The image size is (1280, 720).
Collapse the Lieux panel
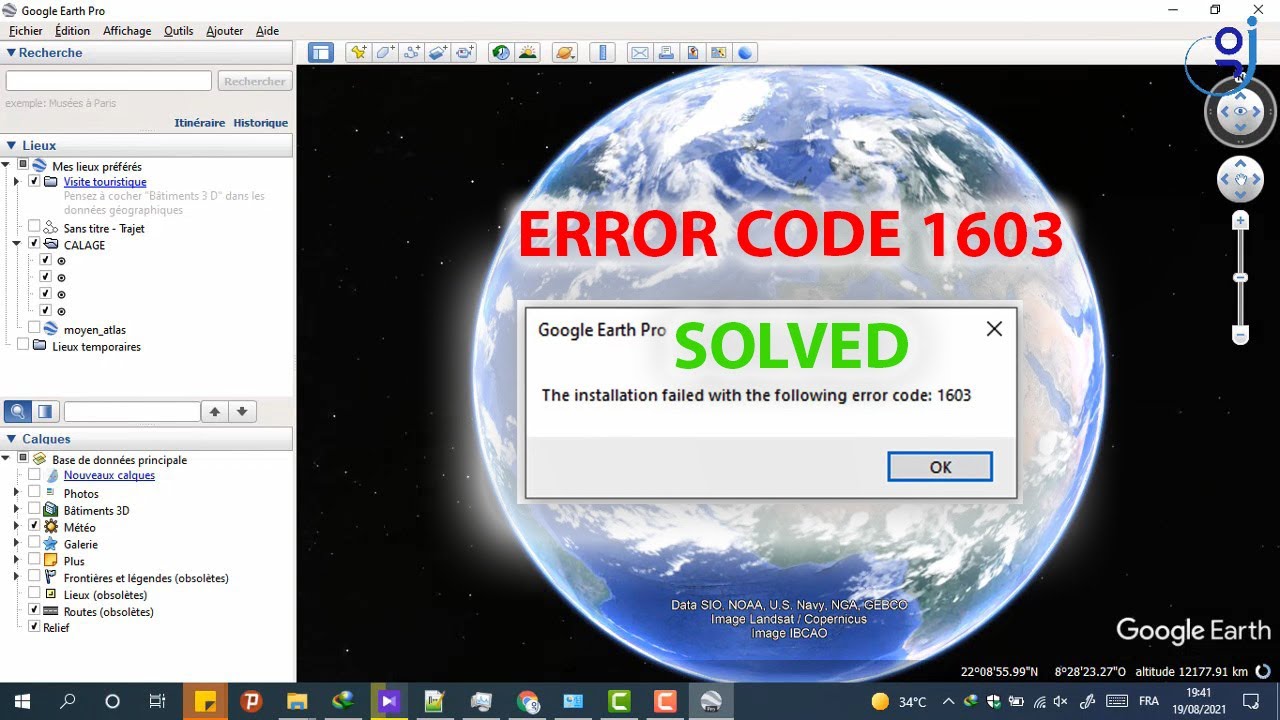coord(11,145)
